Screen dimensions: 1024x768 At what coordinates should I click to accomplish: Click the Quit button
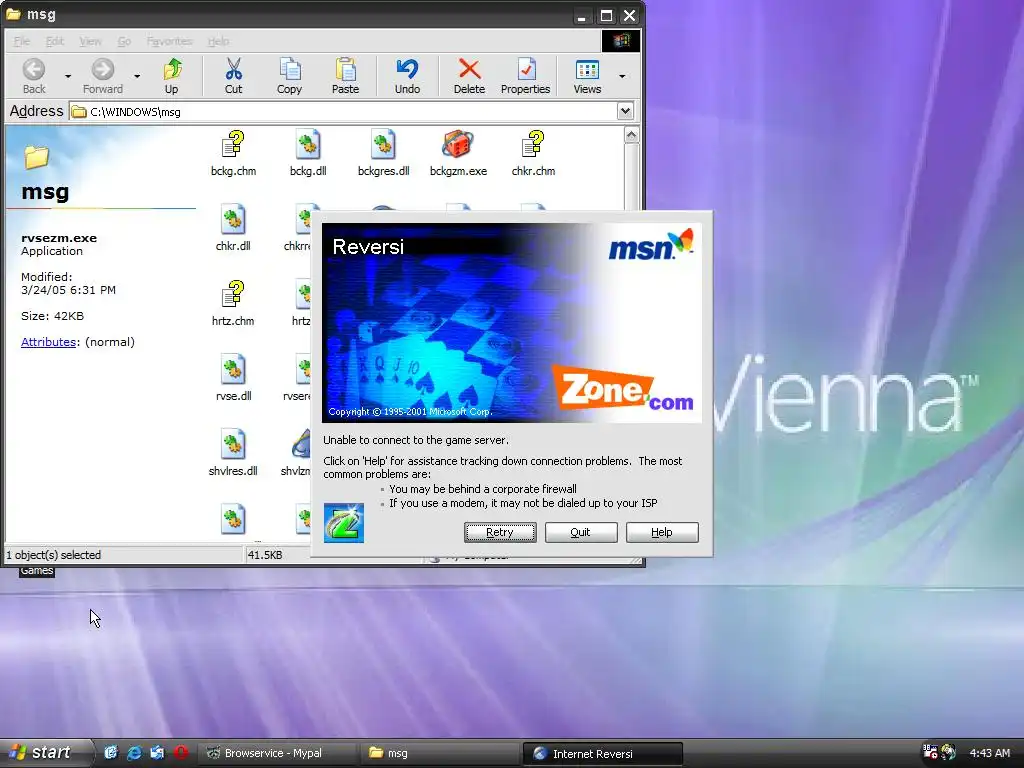(x=581, y=532)
